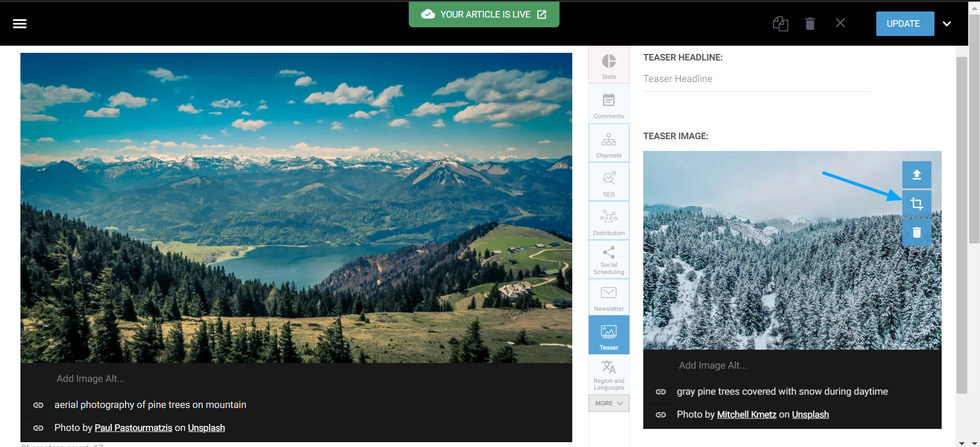
Task: Open the Stats panel
Action: (608, 66)
